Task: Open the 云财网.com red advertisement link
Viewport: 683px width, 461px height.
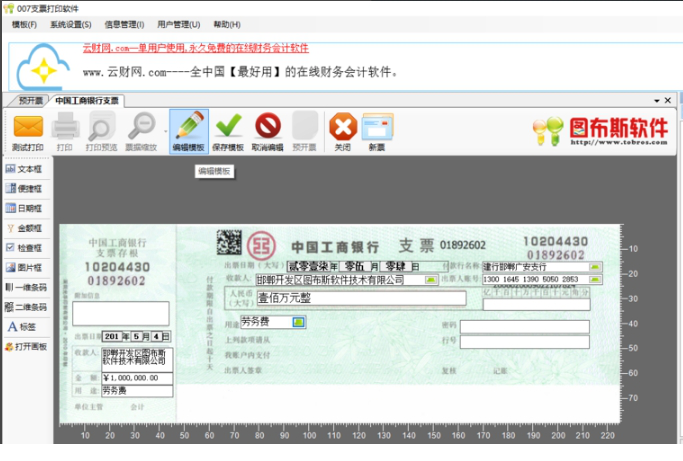Action: pos(196,48)
